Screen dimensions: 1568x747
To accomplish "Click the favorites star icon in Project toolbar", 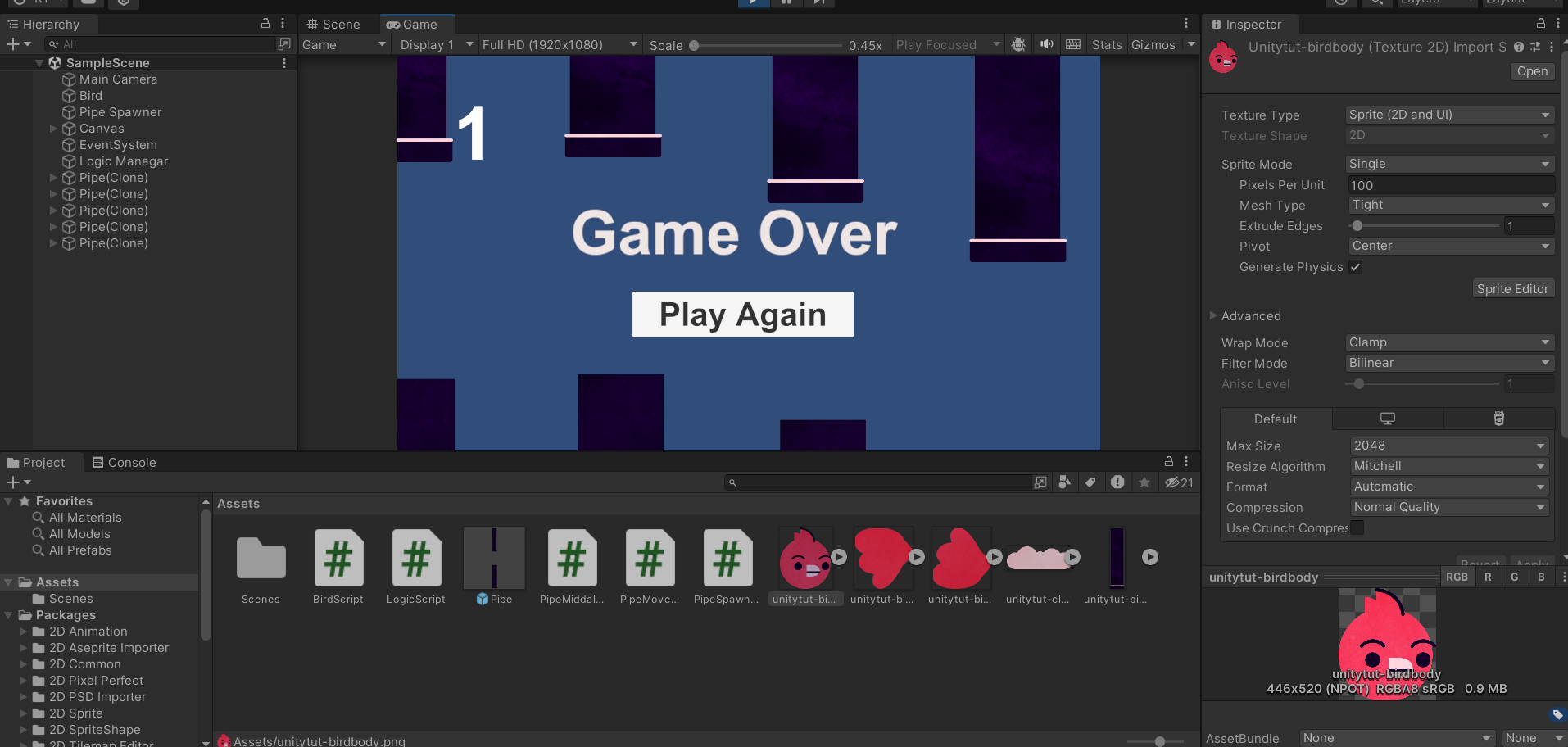I will tap(1144, 482).
